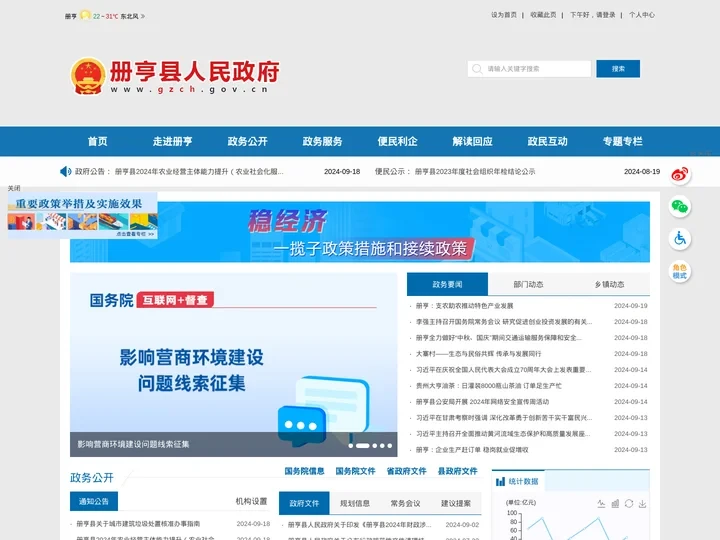Open 专题专栏 navigation menu
The height and width of the screenshot is (540, 720).
pos(623,141)
